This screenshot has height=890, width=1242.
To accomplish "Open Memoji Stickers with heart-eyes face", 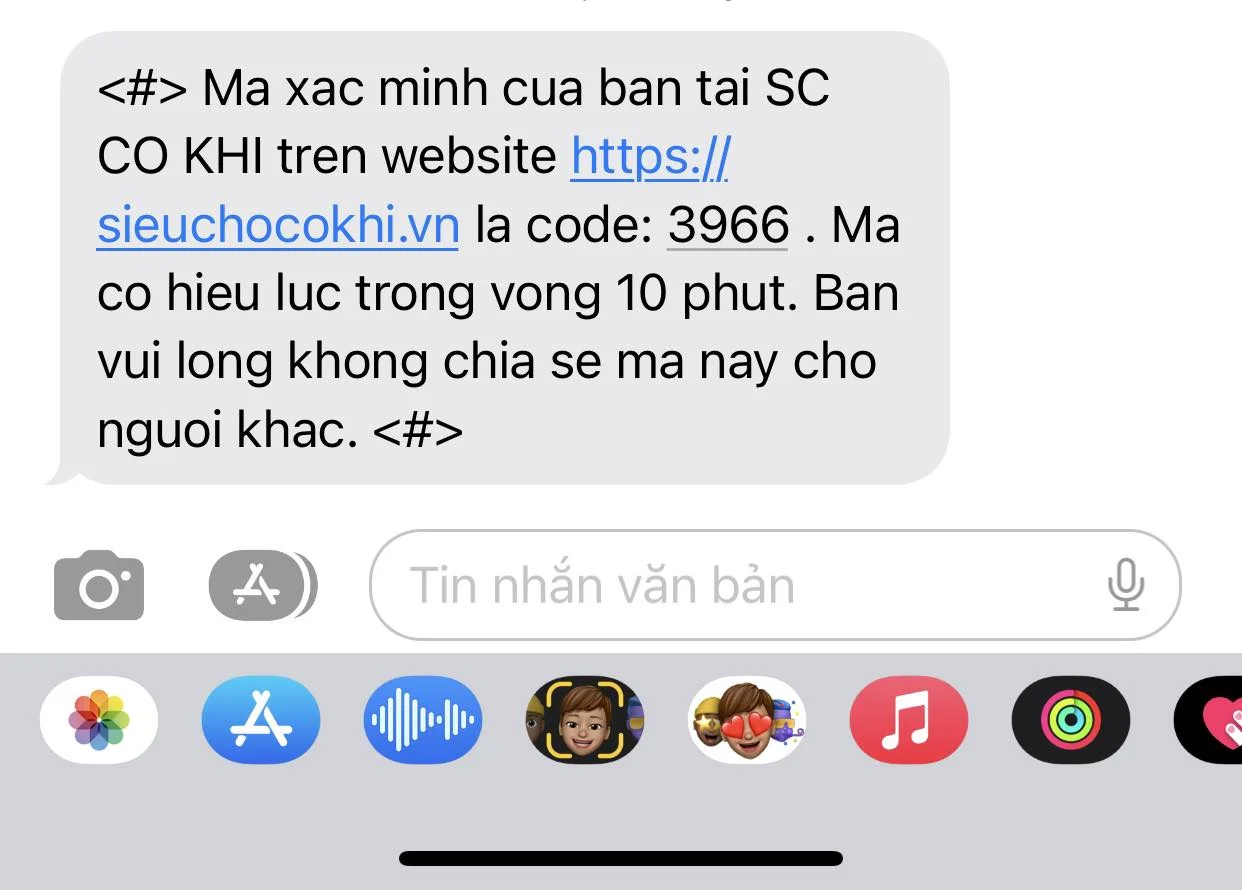I will pyautogui.click(x=747, y=720).
